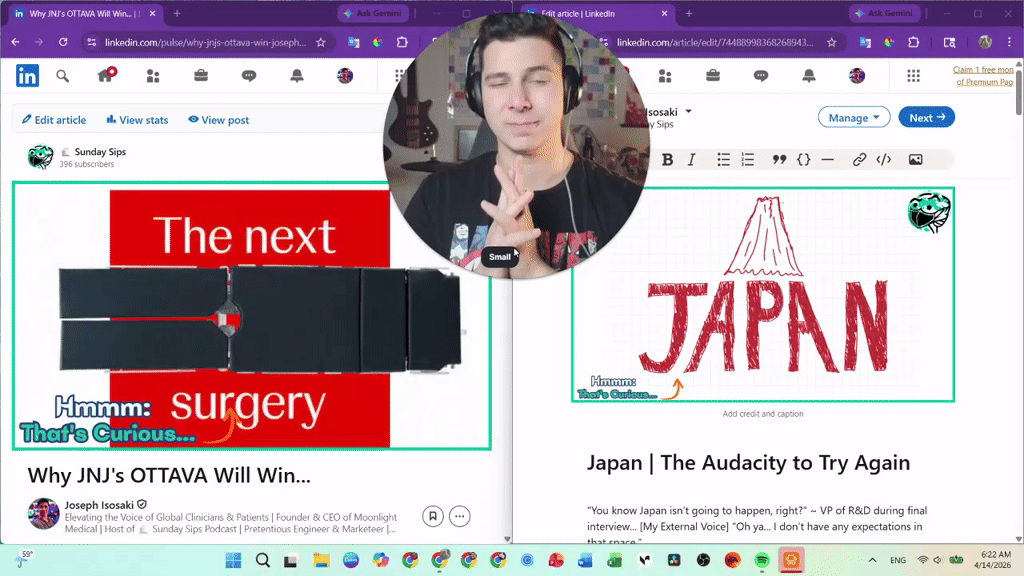Open Spotify from taskbar

(762, 560)
